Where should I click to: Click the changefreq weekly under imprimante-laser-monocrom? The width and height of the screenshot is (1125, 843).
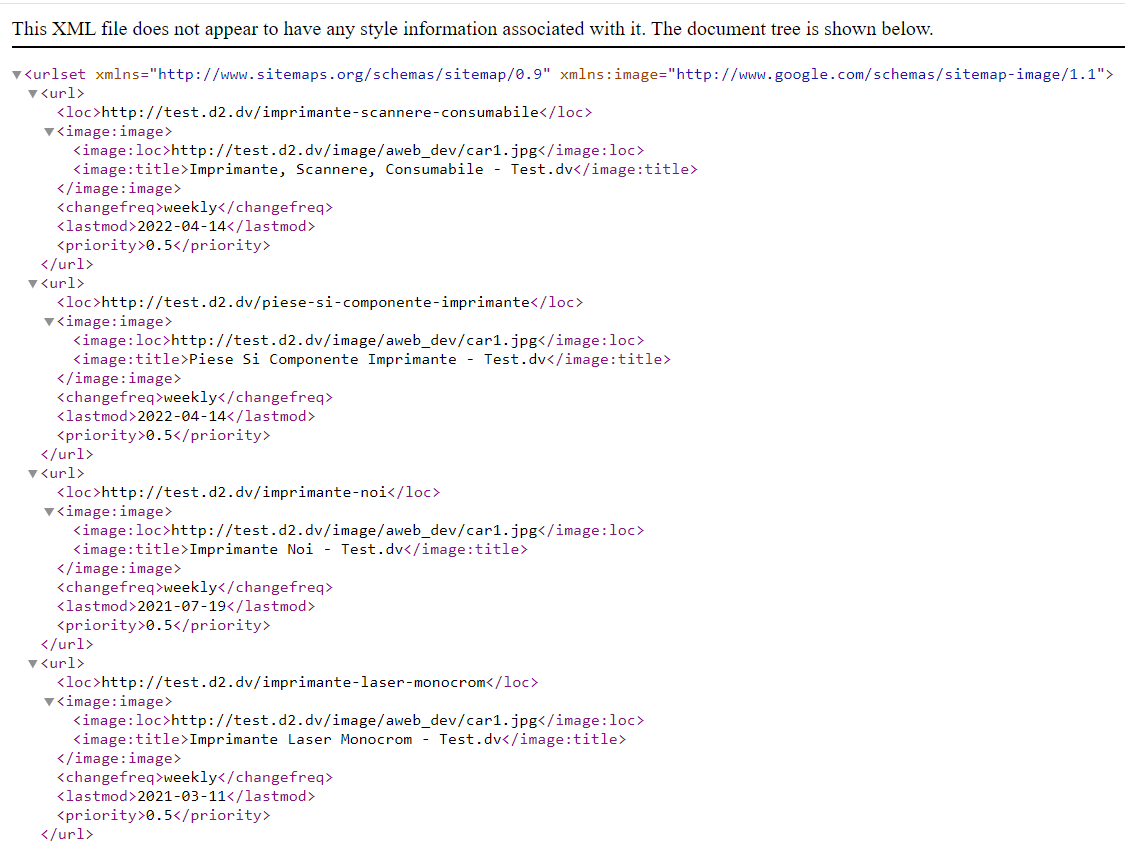tap(190, 778)
